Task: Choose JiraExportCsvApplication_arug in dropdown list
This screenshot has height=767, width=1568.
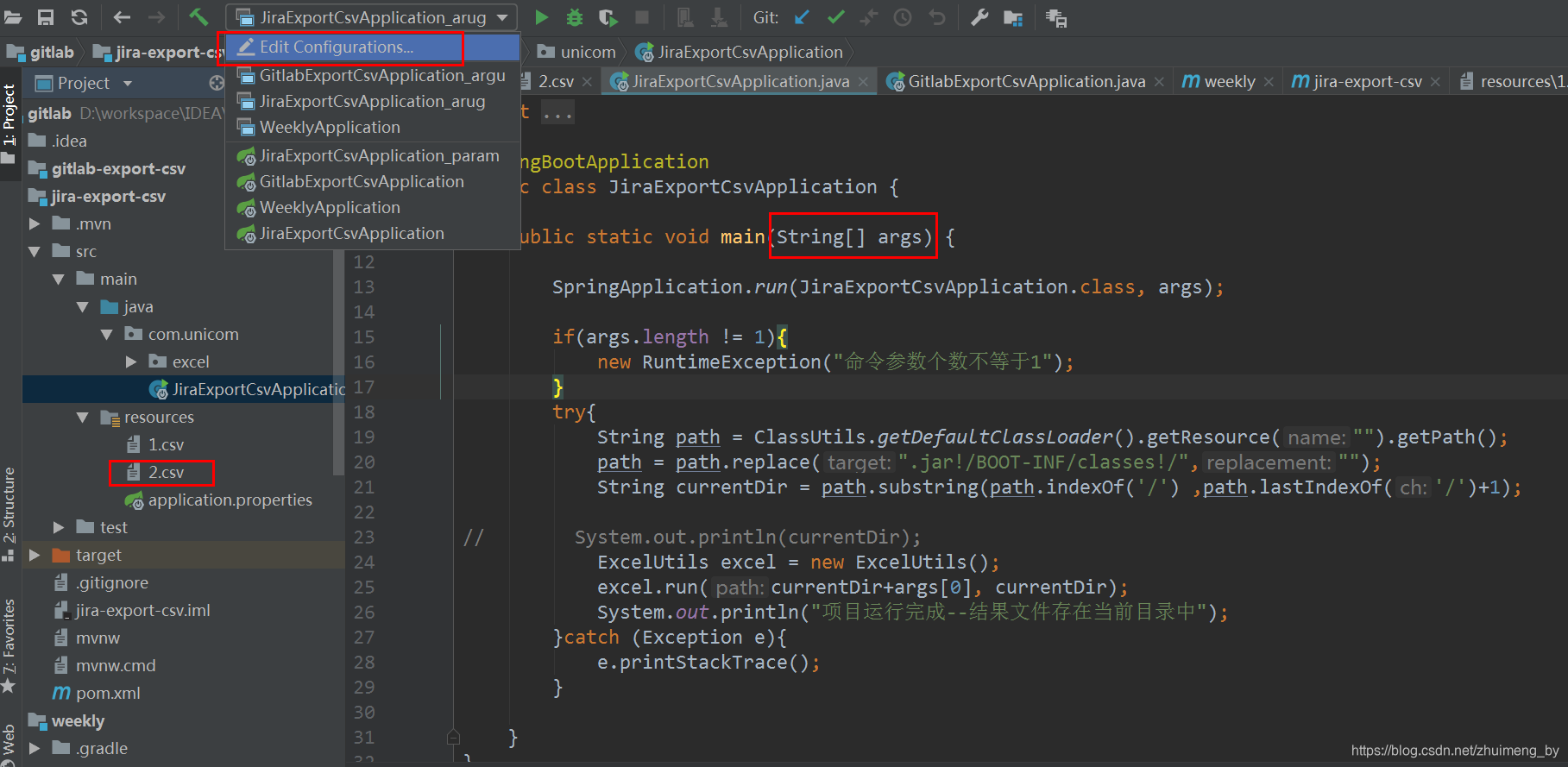Action: [x=372, y=101]
